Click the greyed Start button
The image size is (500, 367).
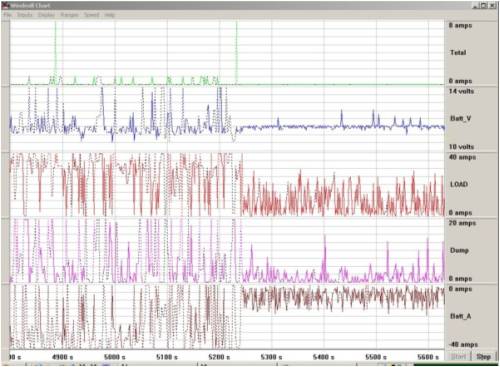pos(458,357)
